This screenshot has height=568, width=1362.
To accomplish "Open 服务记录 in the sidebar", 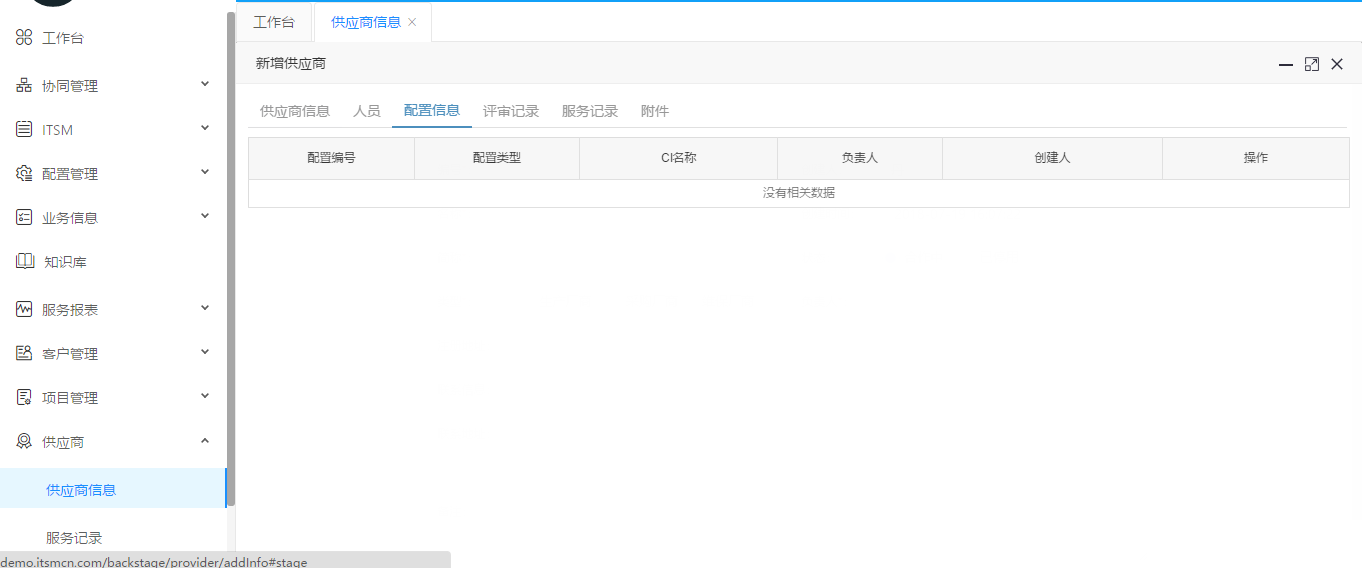I will click(x=74, y=538).
